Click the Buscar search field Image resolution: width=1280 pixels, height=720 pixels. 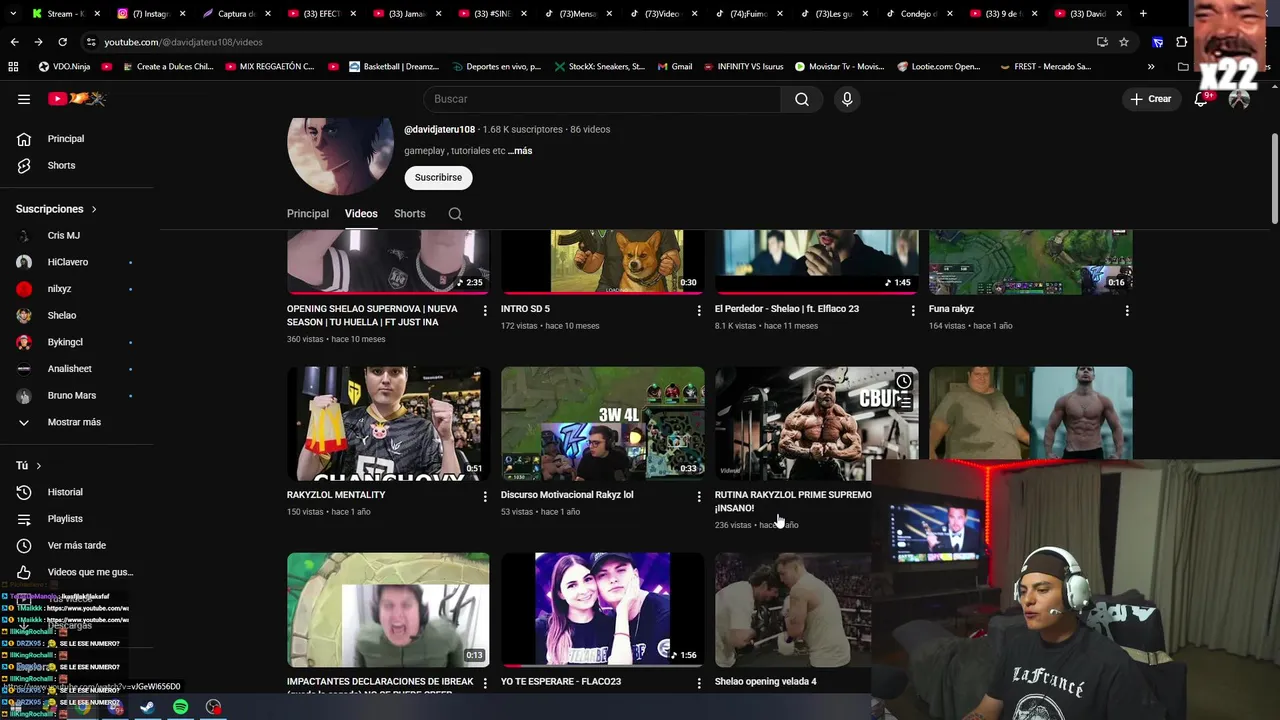click(602, 99)
